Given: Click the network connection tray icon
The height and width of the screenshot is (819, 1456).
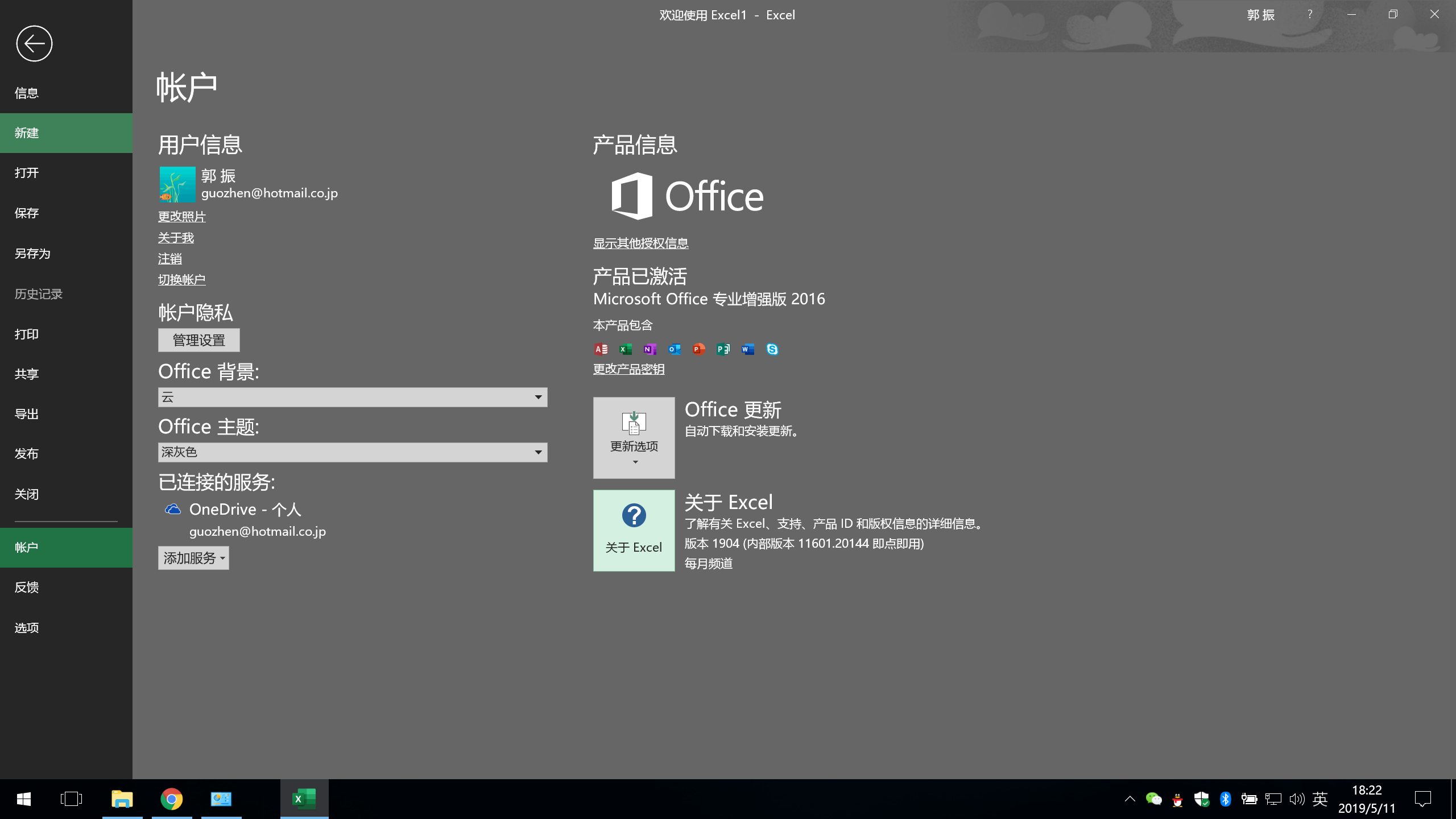Looking at the screenshot, I should pos(1273,799).
